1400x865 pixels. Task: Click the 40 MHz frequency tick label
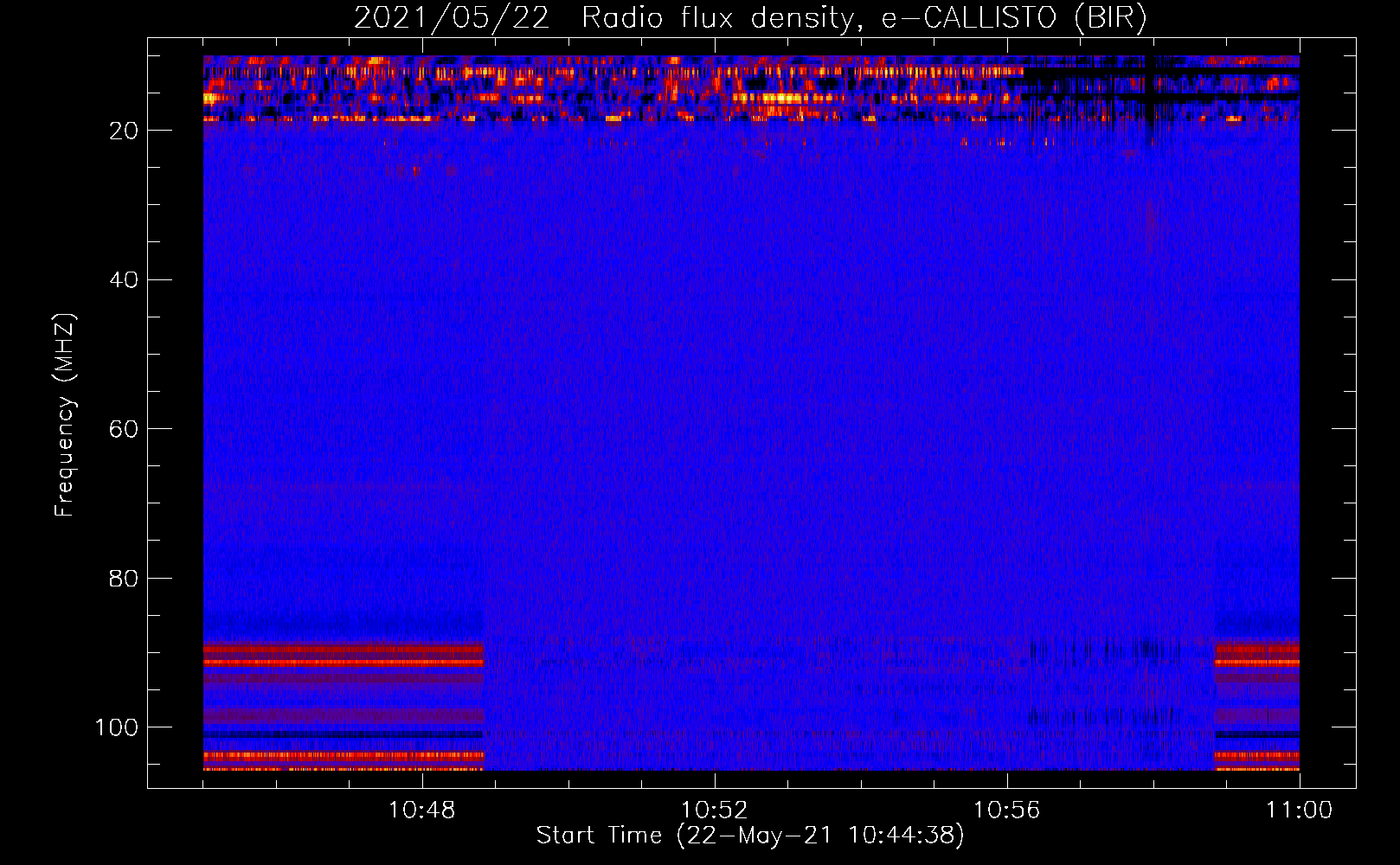(x=124, y=279)
